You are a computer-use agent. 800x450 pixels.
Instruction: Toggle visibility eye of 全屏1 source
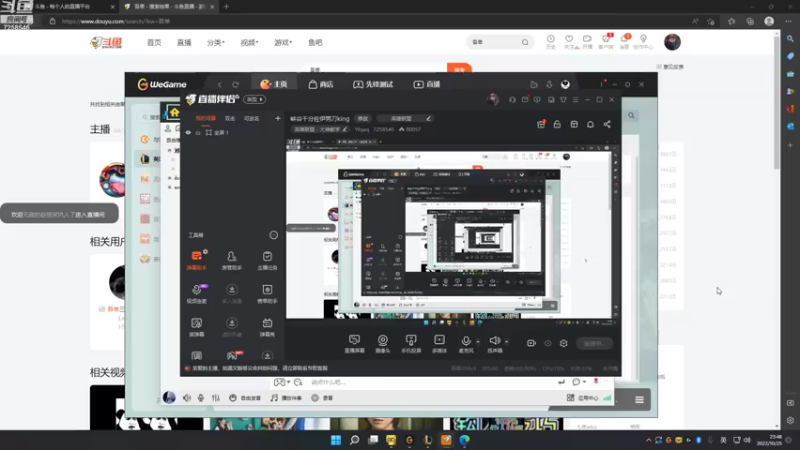pyautogui.click(x=188, y=133)
